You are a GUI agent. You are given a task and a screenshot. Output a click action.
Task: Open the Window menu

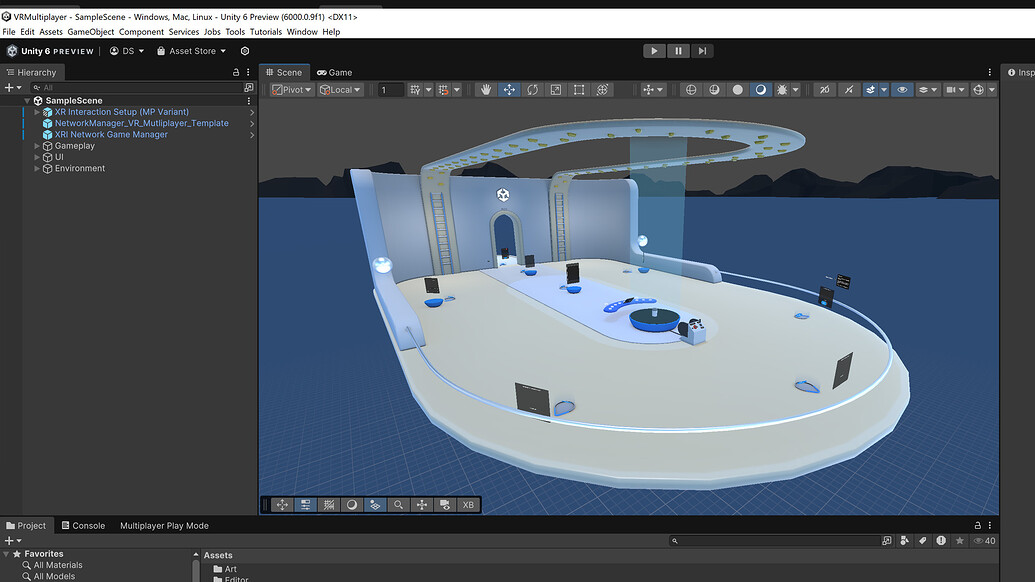[x=302, y=31]
